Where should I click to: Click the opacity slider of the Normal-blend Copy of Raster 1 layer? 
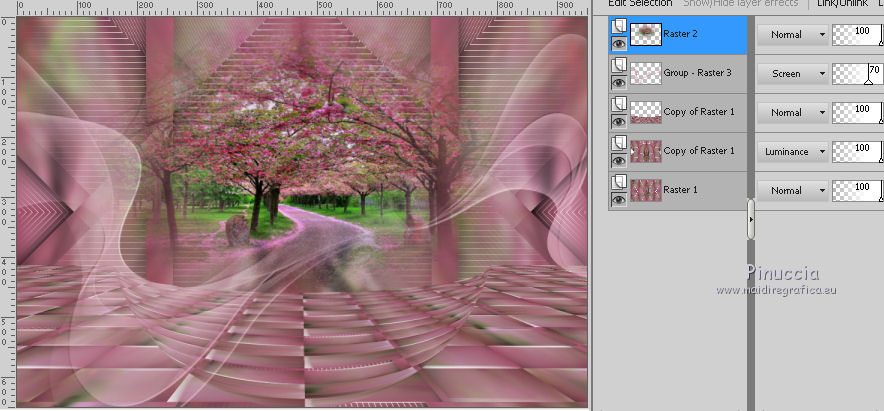858,112
